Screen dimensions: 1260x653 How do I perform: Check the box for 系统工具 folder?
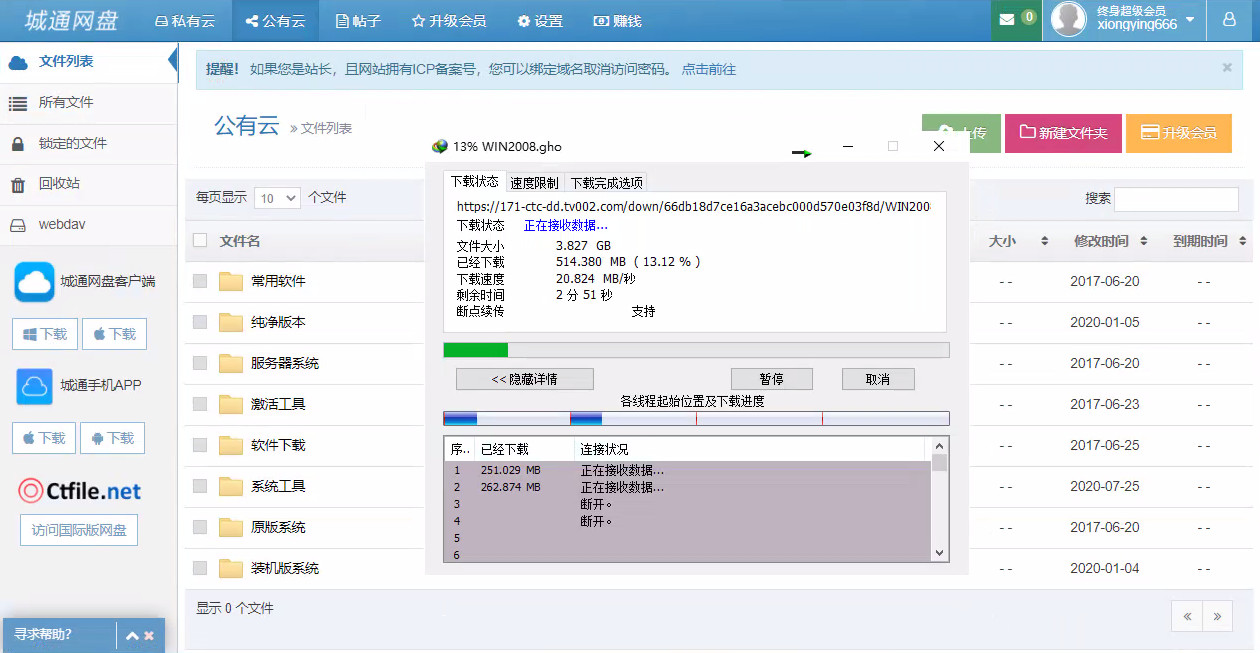point(200,486)
